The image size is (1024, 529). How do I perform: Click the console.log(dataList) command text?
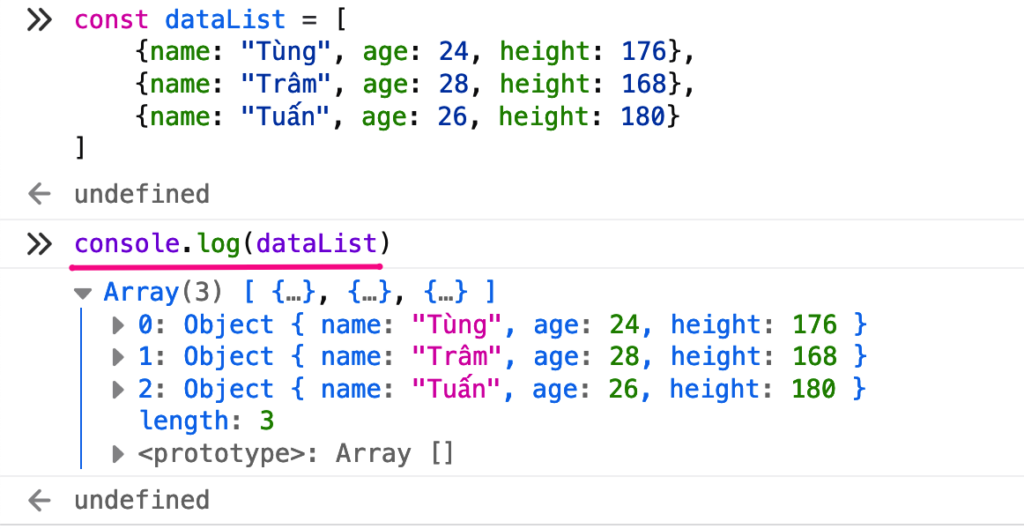tap(229, 244)
